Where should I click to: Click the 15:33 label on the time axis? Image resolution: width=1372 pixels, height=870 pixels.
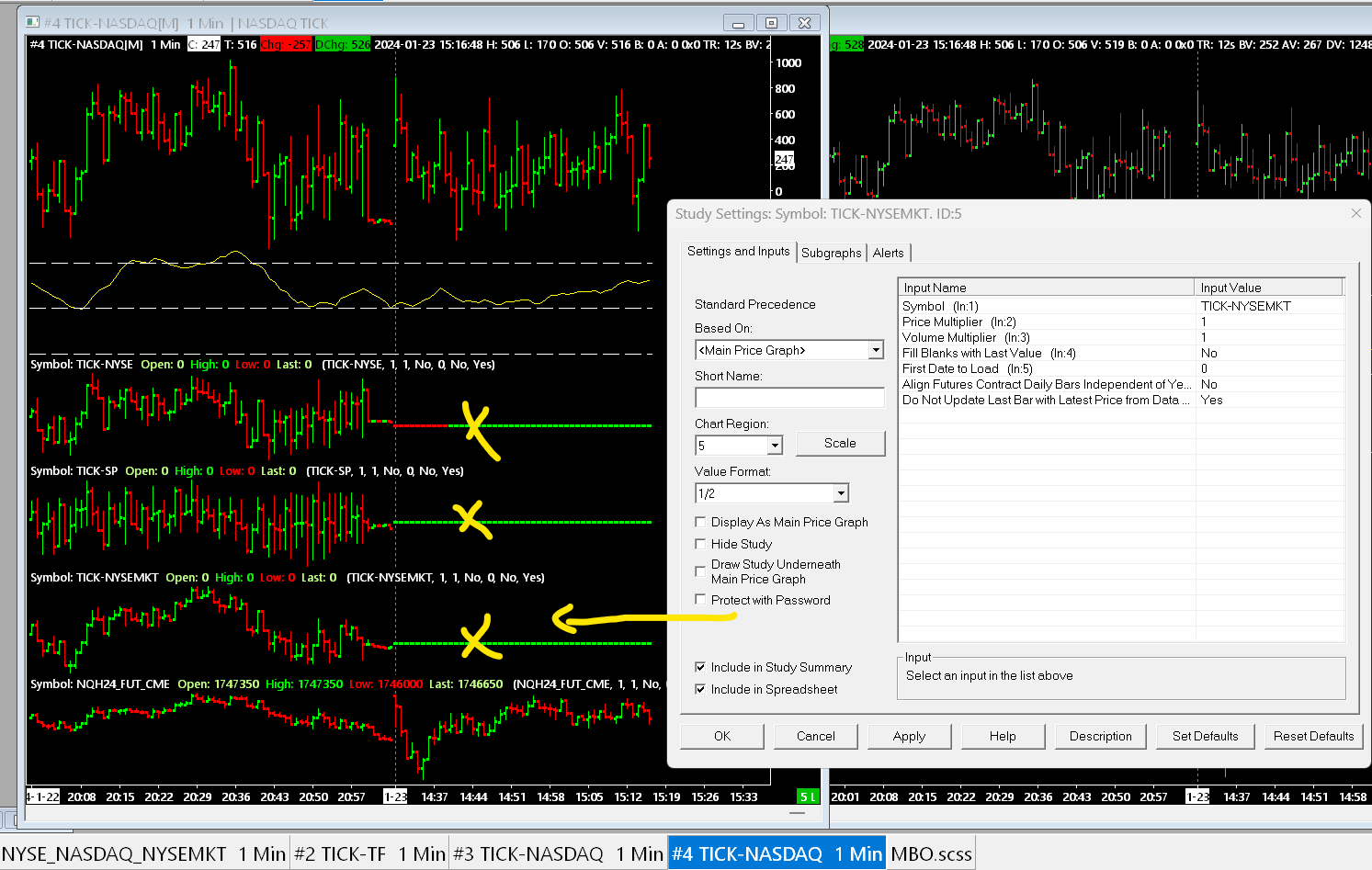pos(743,797)
